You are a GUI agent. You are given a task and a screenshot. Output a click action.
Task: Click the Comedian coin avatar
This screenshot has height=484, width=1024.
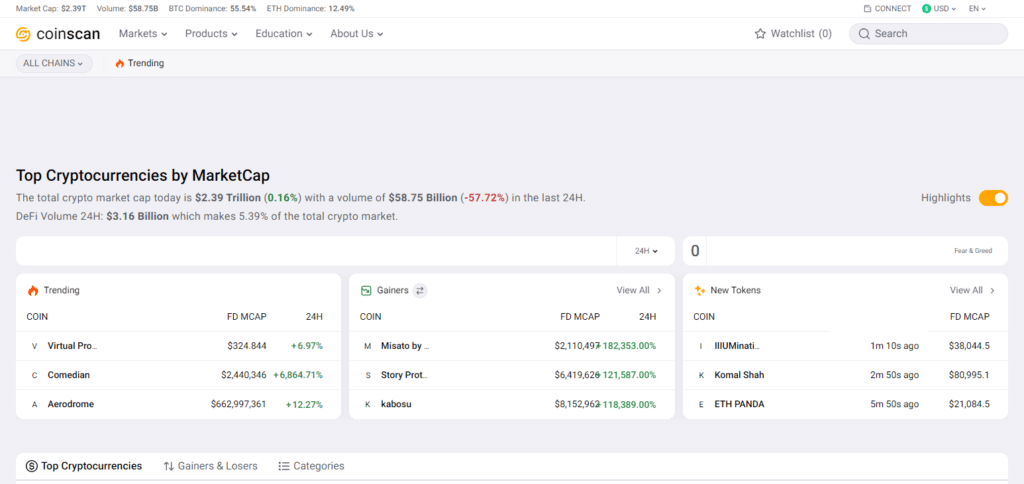[x=35, y=375]
